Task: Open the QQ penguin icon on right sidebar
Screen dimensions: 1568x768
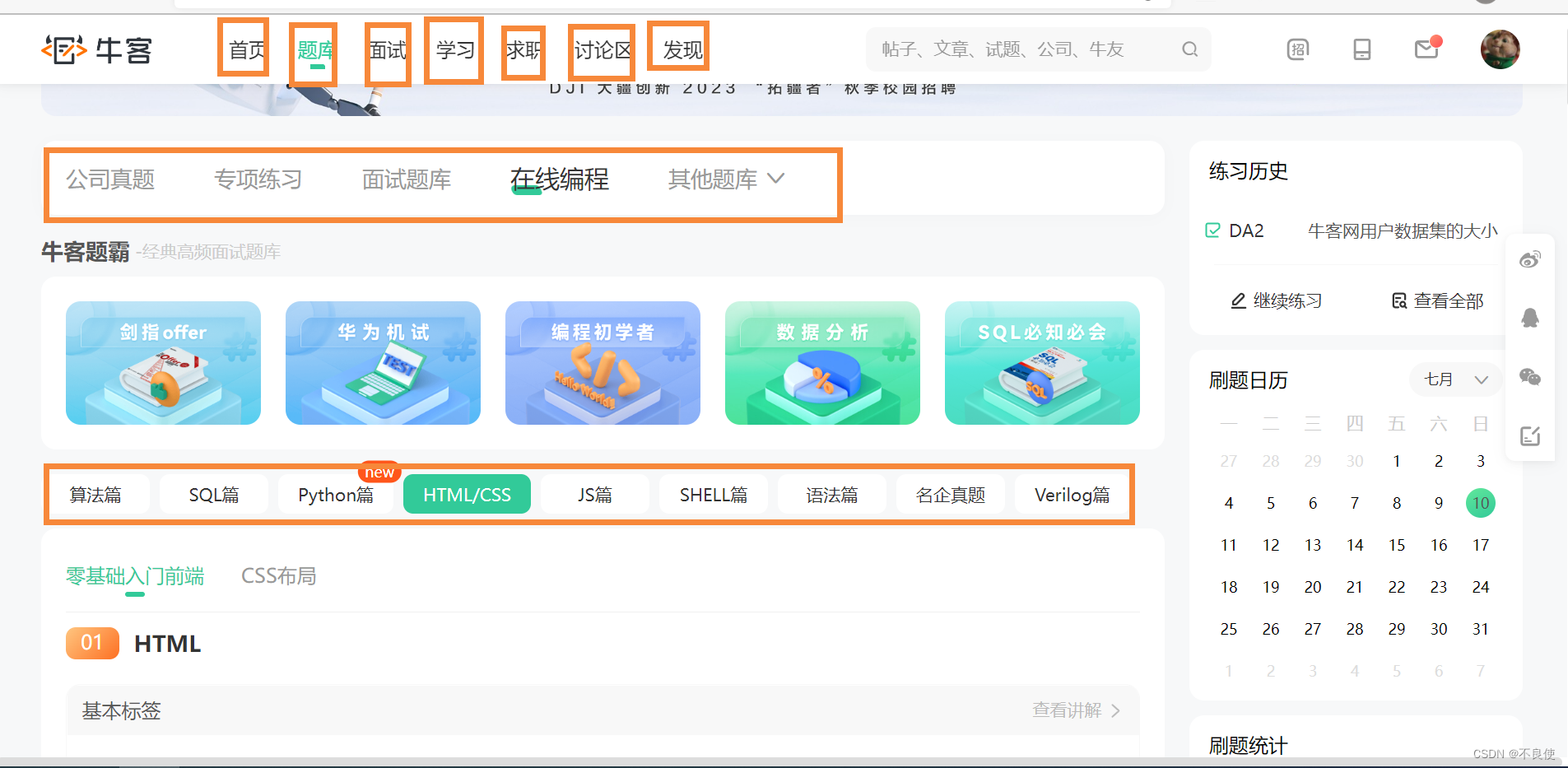Action: tap(1530, 318)
